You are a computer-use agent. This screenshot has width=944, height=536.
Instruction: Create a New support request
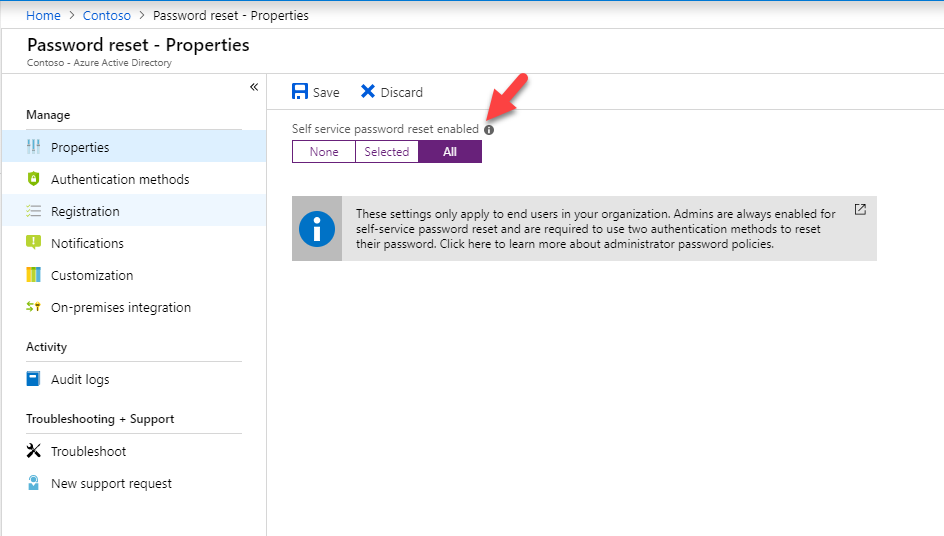click(134, 483)
